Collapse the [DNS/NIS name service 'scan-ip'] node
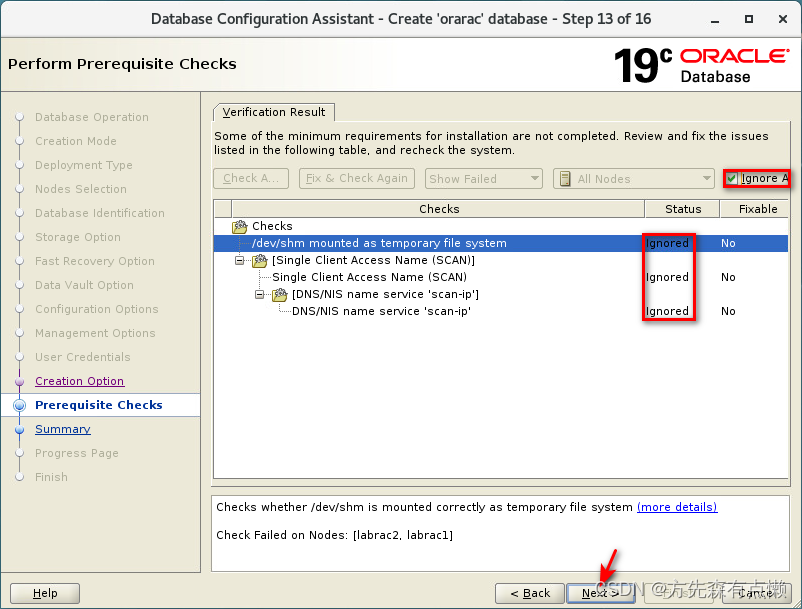Image resolution: width=802 pixels, height=609 pixels. [x=260, y=295]
